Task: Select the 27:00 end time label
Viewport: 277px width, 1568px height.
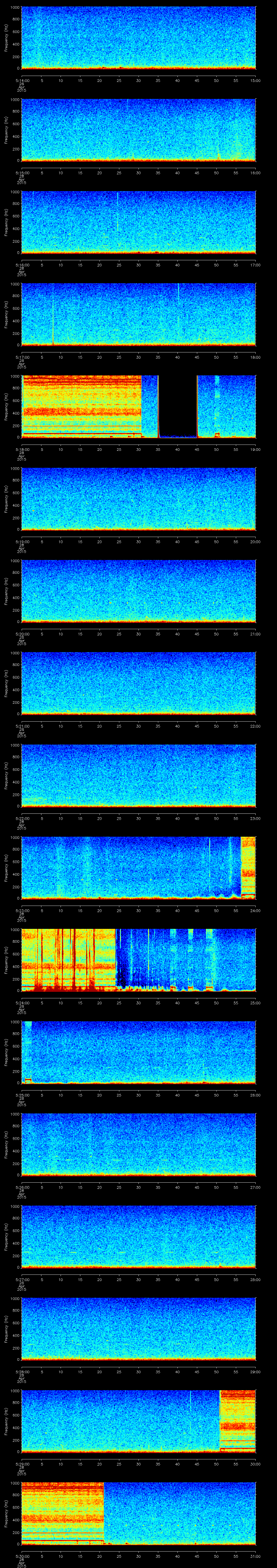Action: (256, 1187)
